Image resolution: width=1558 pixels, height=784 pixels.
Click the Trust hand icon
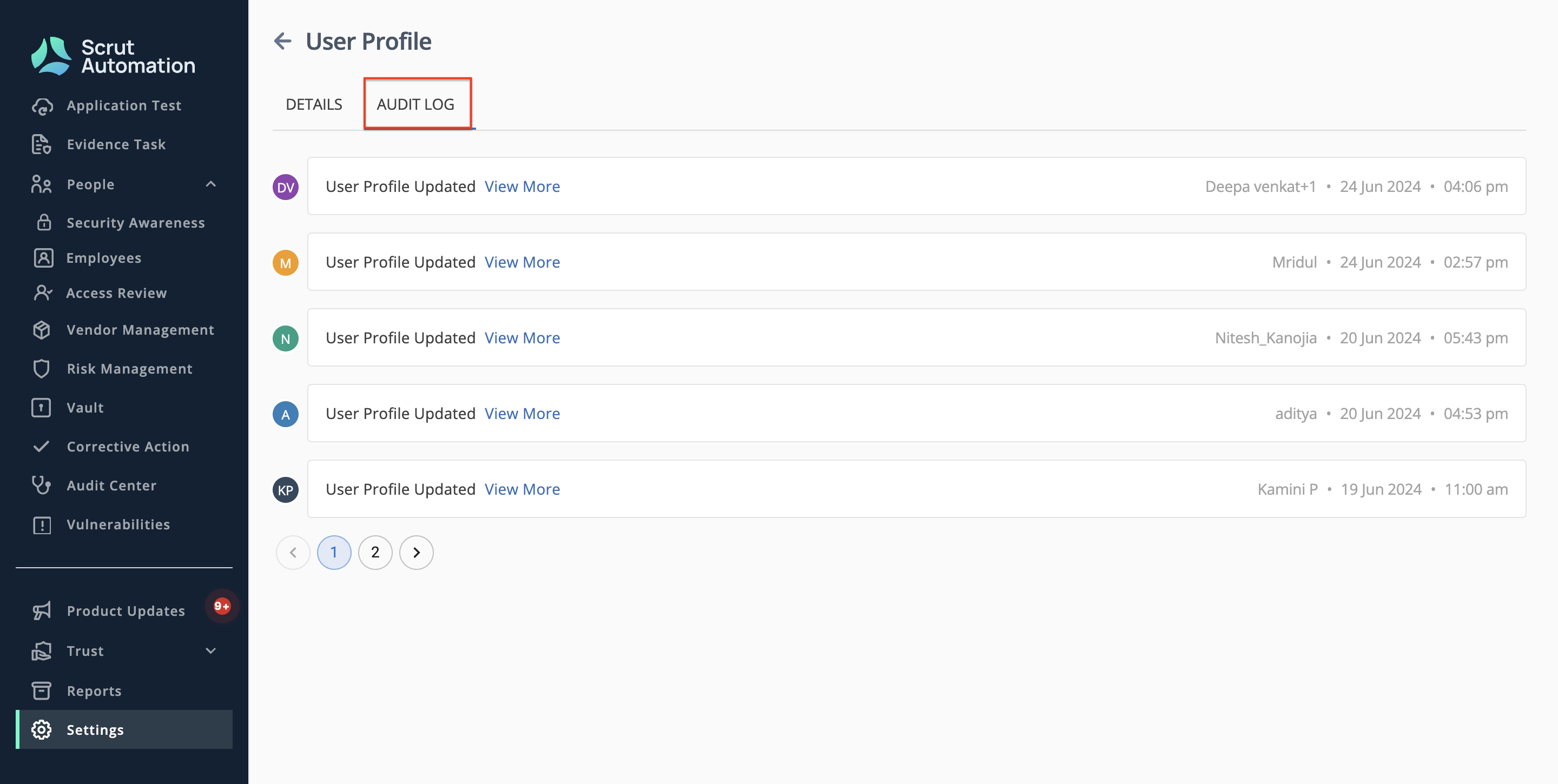[x=42, y=651]
